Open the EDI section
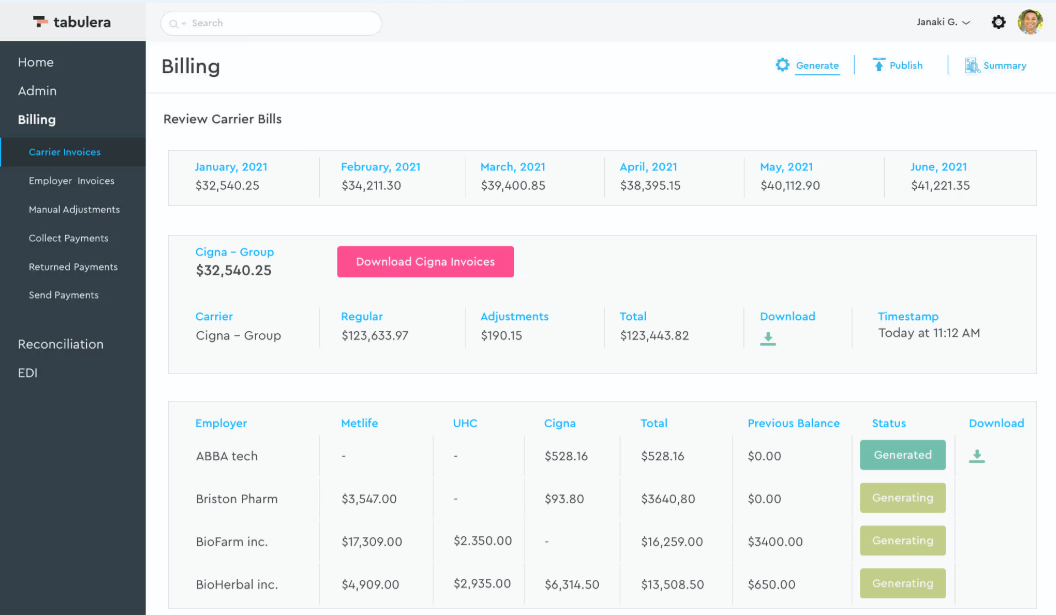The image size is (1056, 615). point(27,373)
